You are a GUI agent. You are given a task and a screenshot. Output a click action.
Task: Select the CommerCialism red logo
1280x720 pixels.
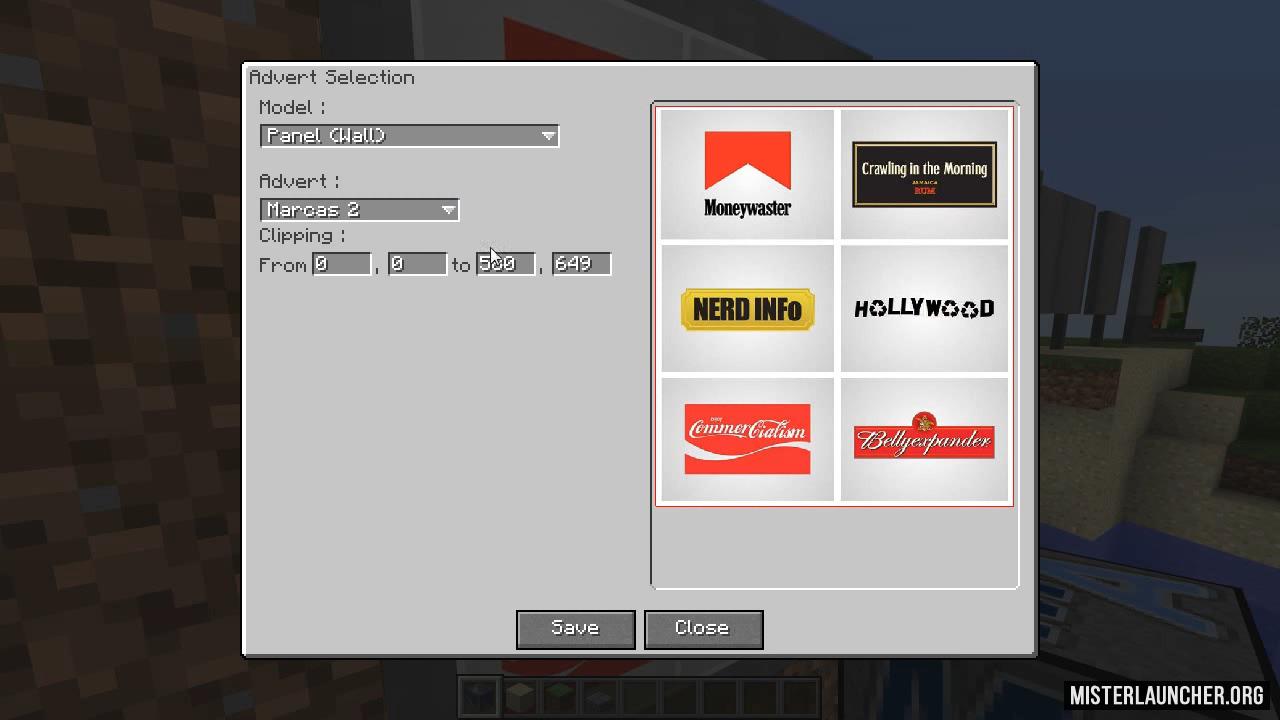click(x=747, y=439)
